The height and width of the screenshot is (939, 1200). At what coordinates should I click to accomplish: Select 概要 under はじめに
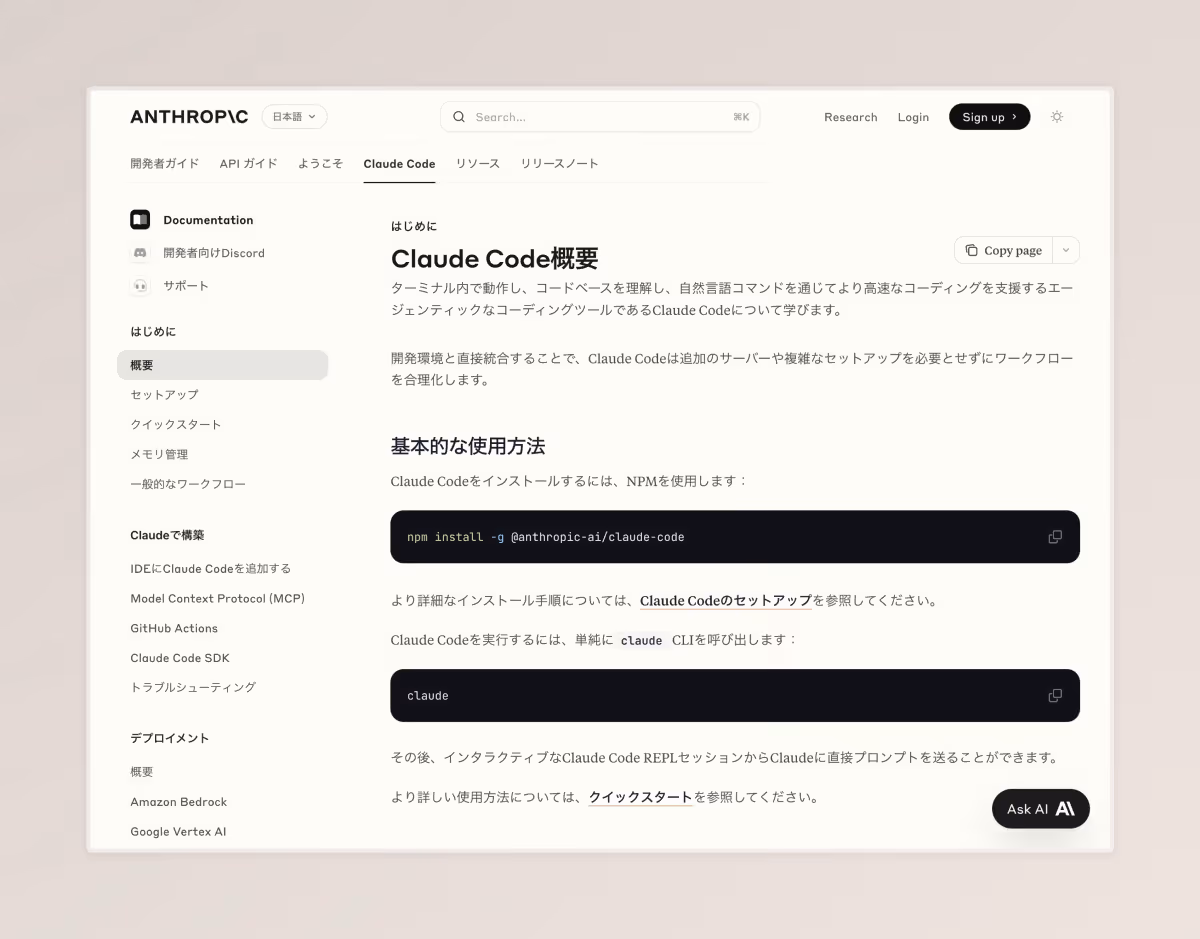[222, 365]
